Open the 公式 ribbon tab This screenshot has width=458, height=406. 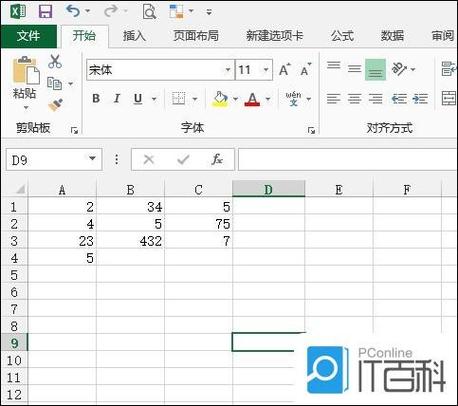pyautogui.click(x=342, y=36)
